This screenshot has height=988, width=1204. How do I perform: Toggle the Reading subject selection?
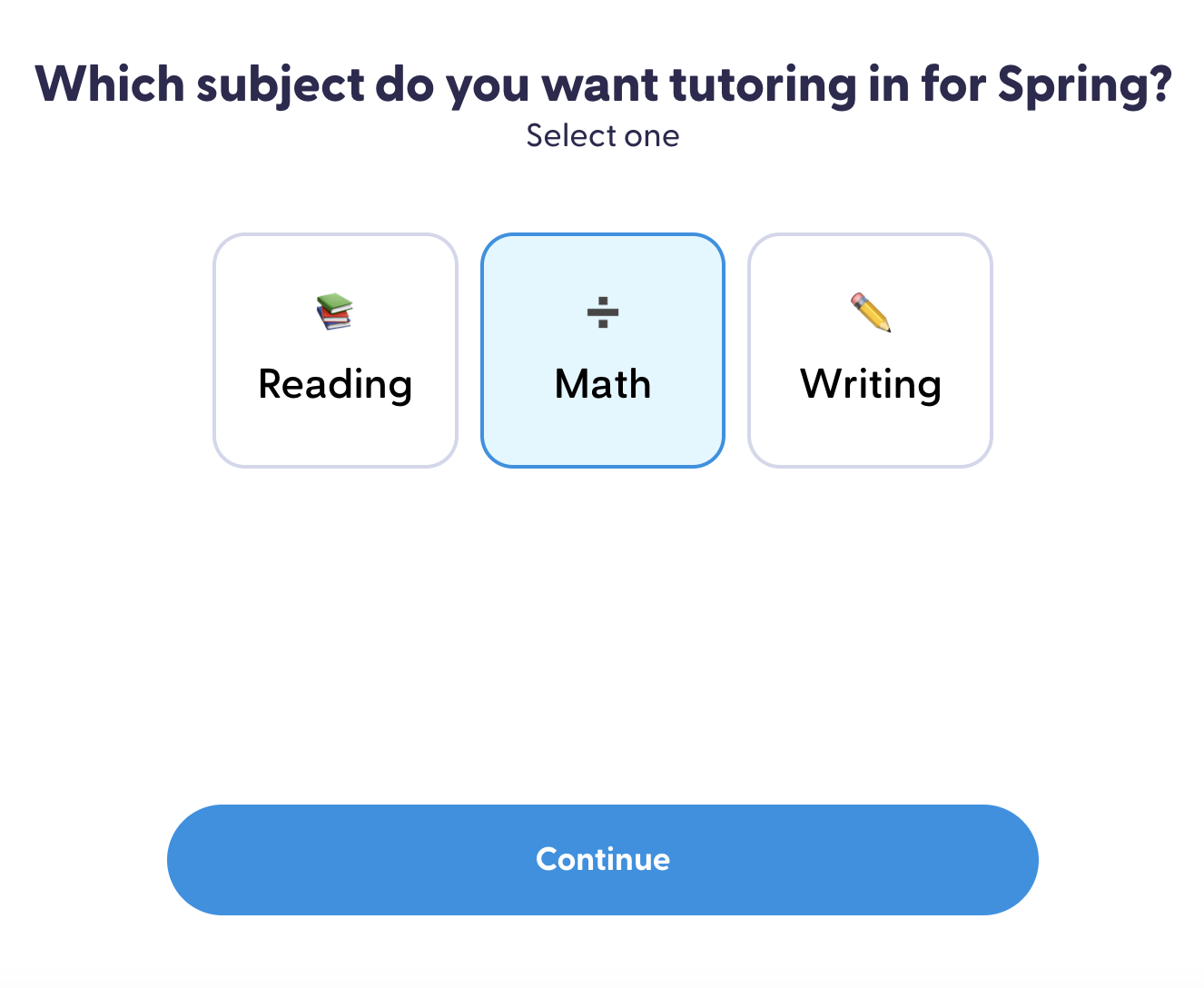tap(334, 350)
